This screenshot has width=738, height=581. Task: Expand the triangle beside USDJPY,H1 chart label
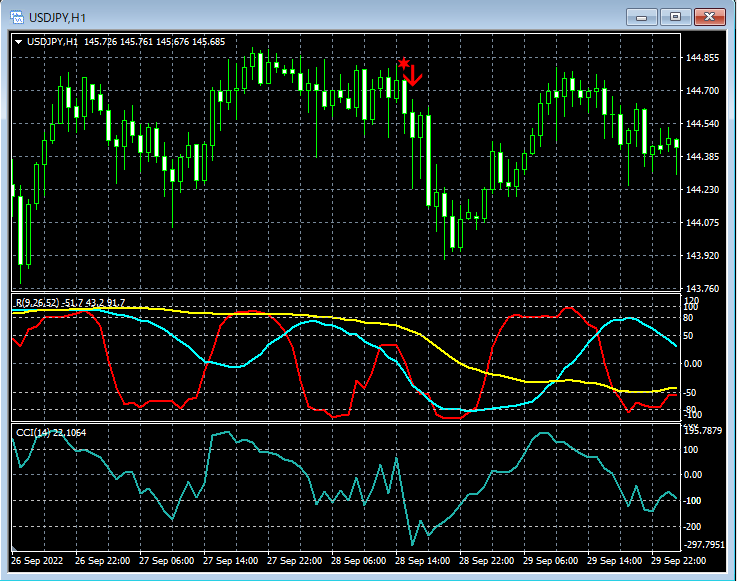click(x=18, y=41)
